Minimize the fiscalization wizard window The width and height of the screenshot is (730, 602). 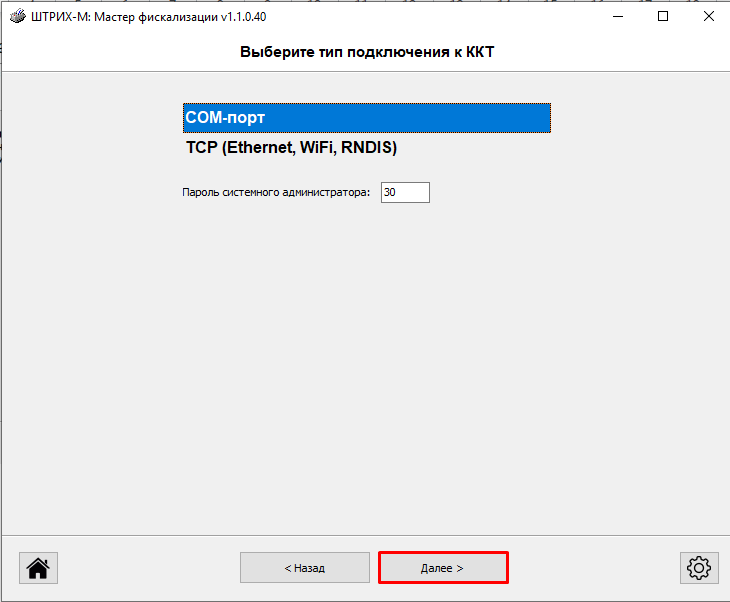pos(617,17)
